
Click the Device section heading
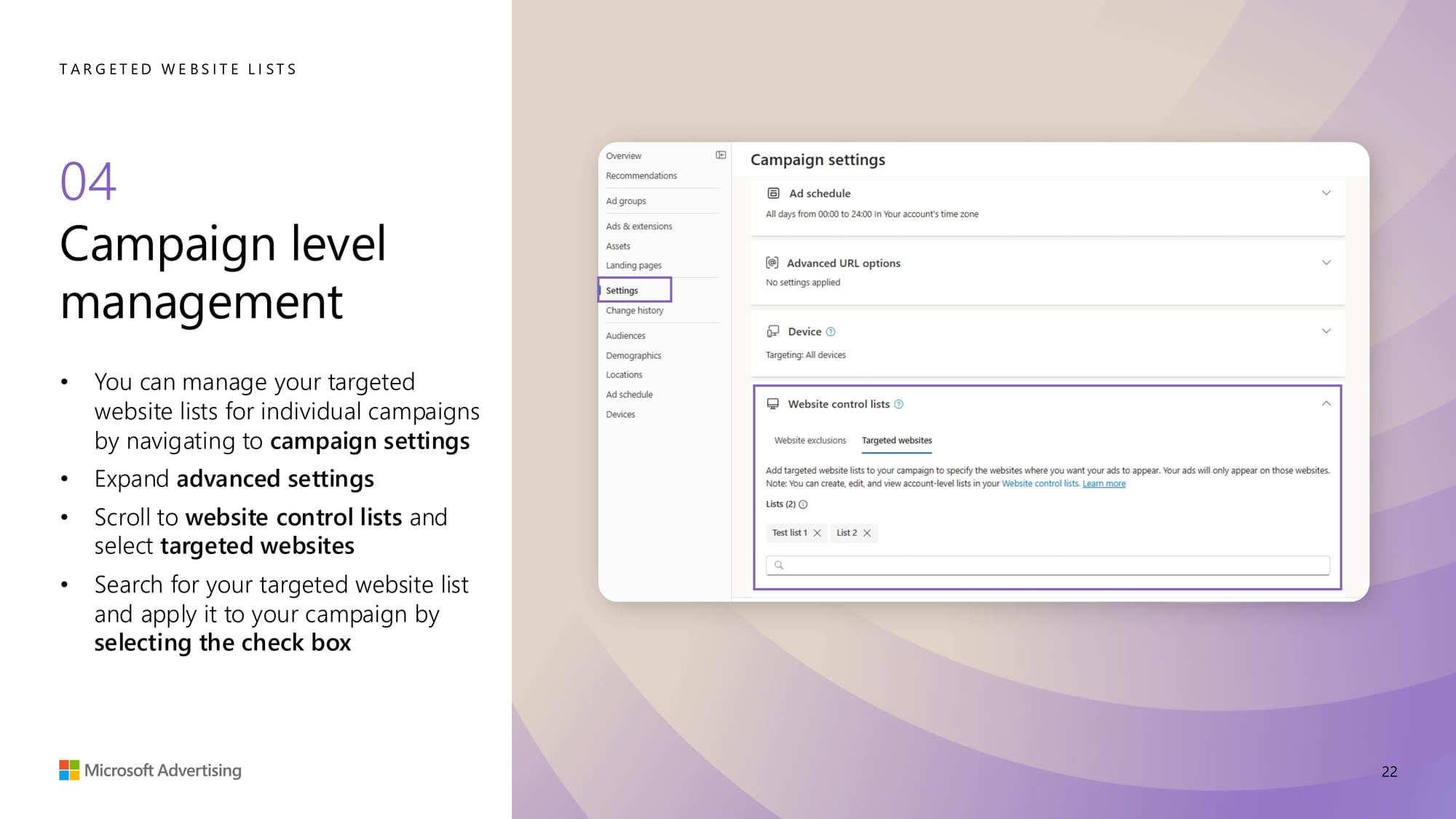[804, 331]
